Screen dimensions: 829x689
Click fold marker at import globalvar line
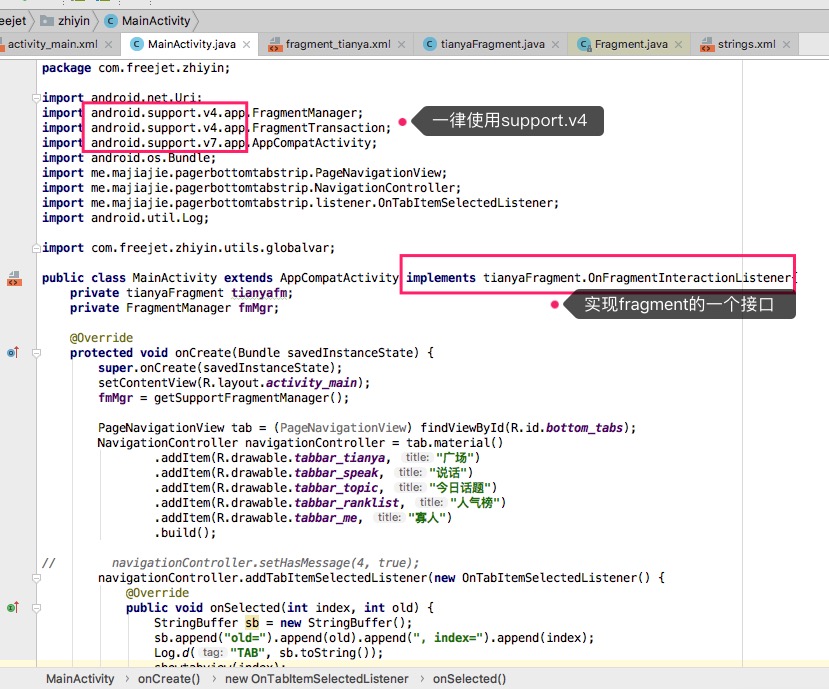tap(36, 248)
